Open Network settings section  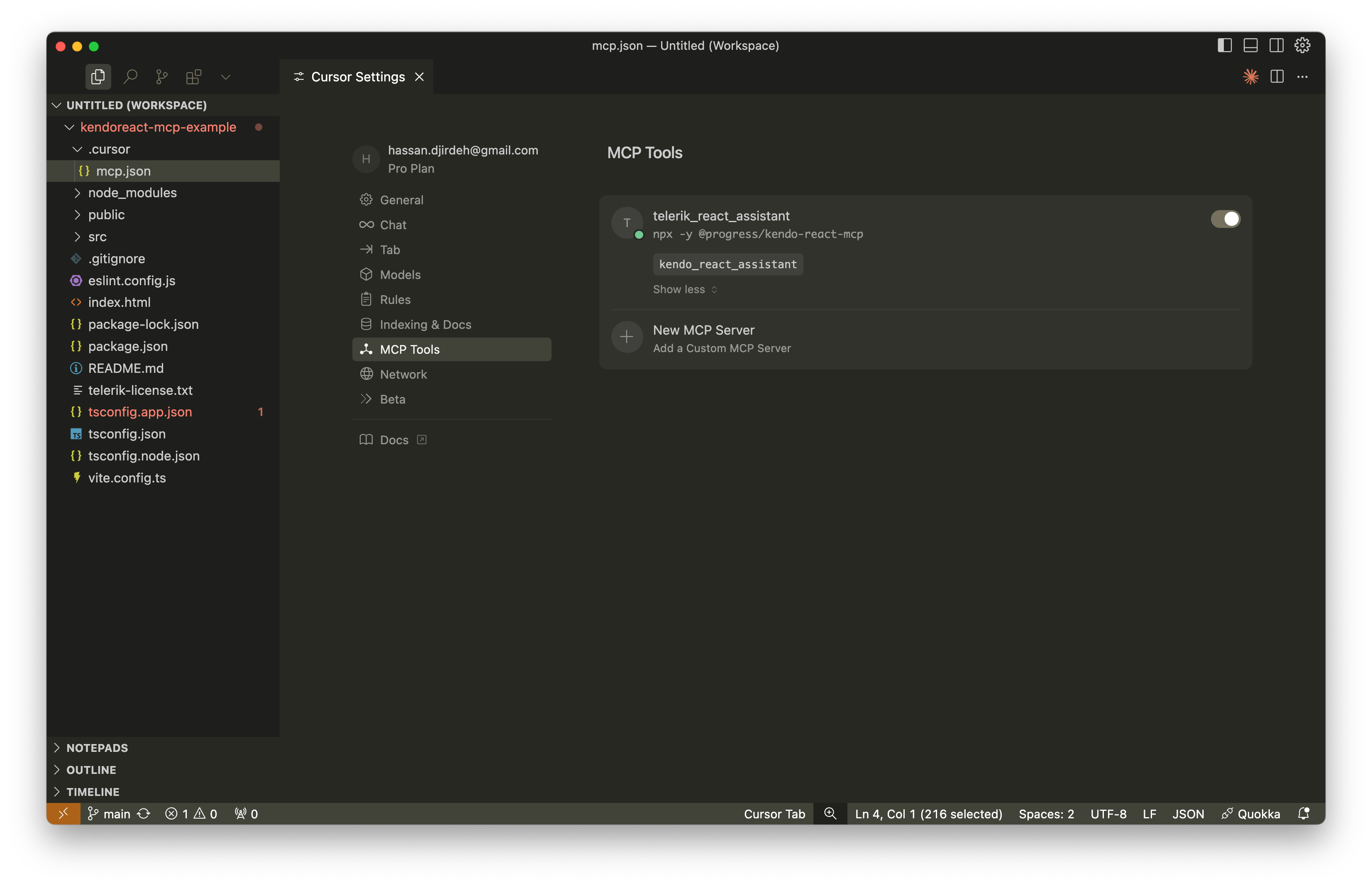click(452, 374)
